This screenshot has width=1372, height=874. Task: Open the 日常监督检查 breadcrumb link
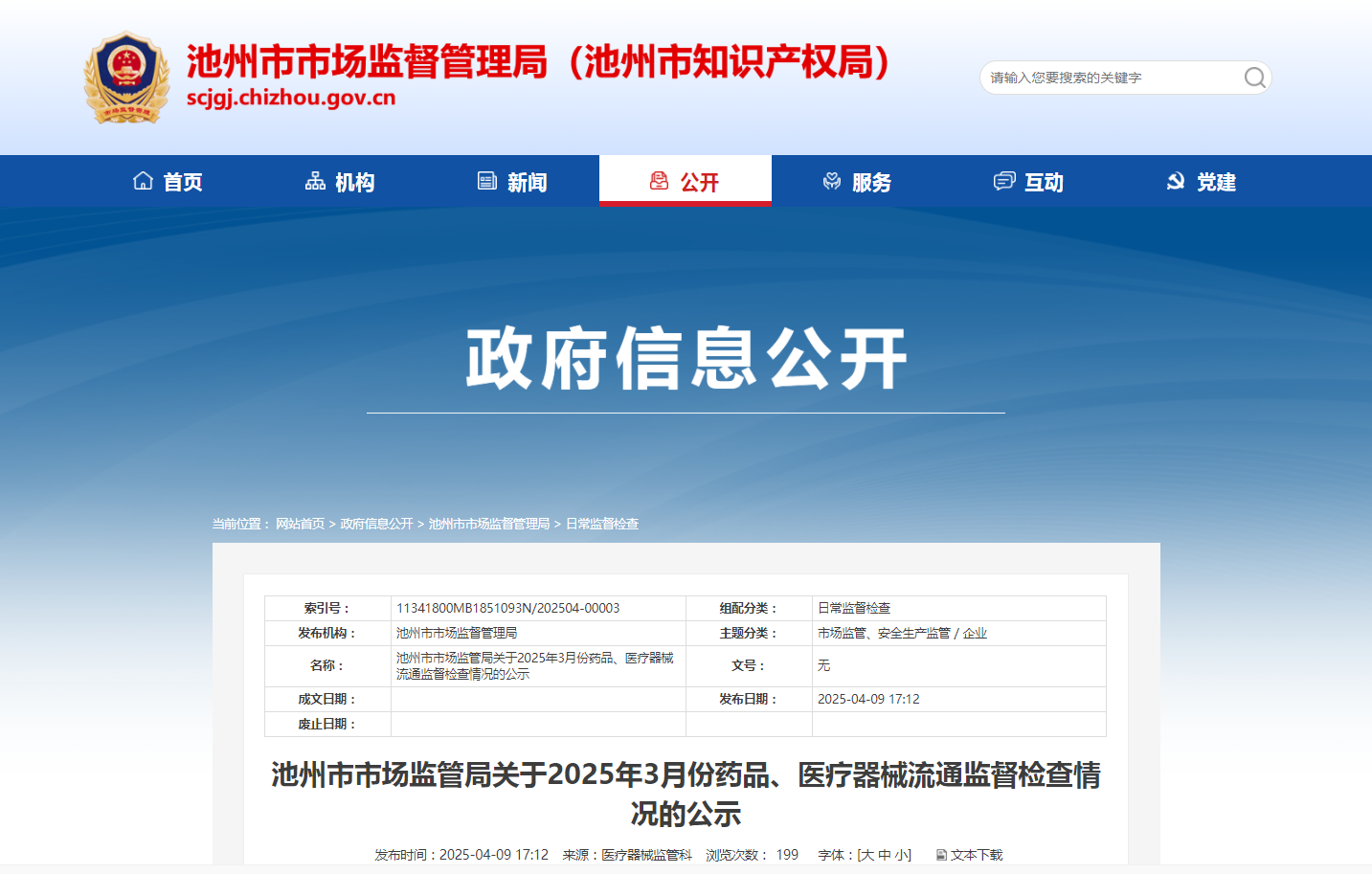coord(601,524)
